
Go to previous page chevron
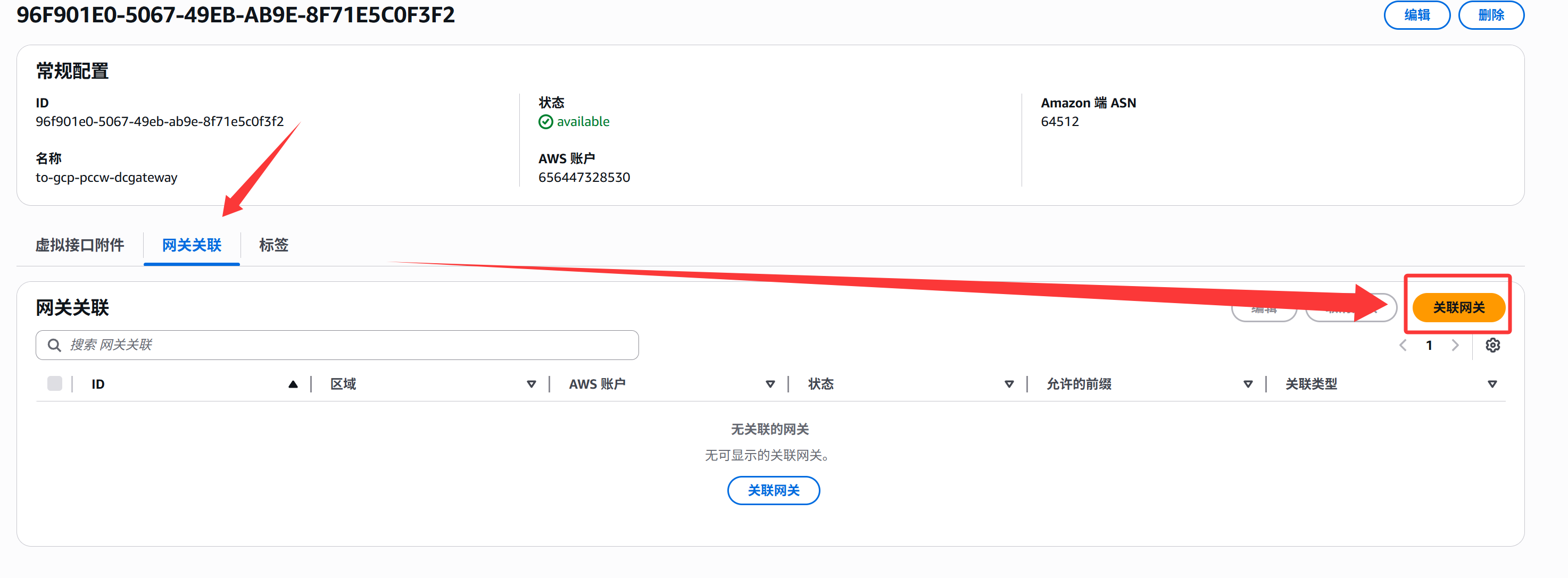point(1403,346)
